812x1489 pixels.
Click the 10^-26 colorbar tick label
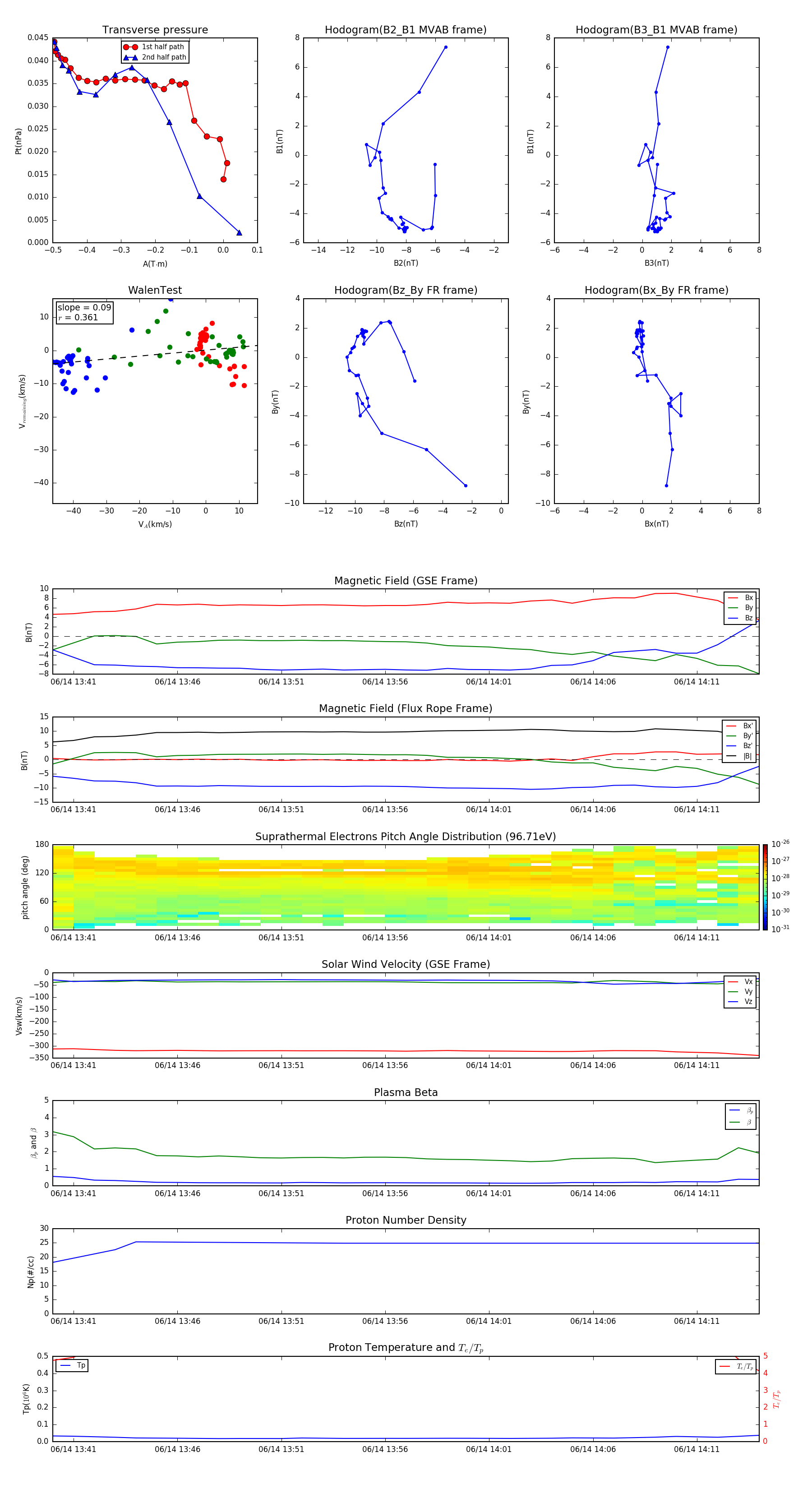click(780, 844)
